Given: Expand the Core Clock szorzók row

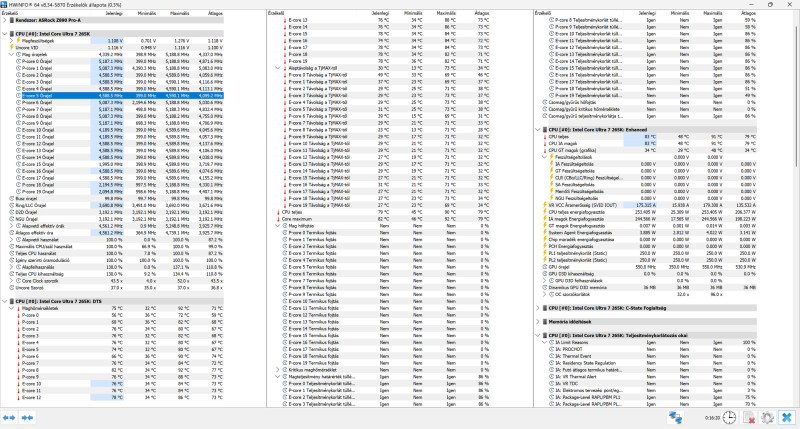Looking at the screenshot, I should click(x=11, y=281).
